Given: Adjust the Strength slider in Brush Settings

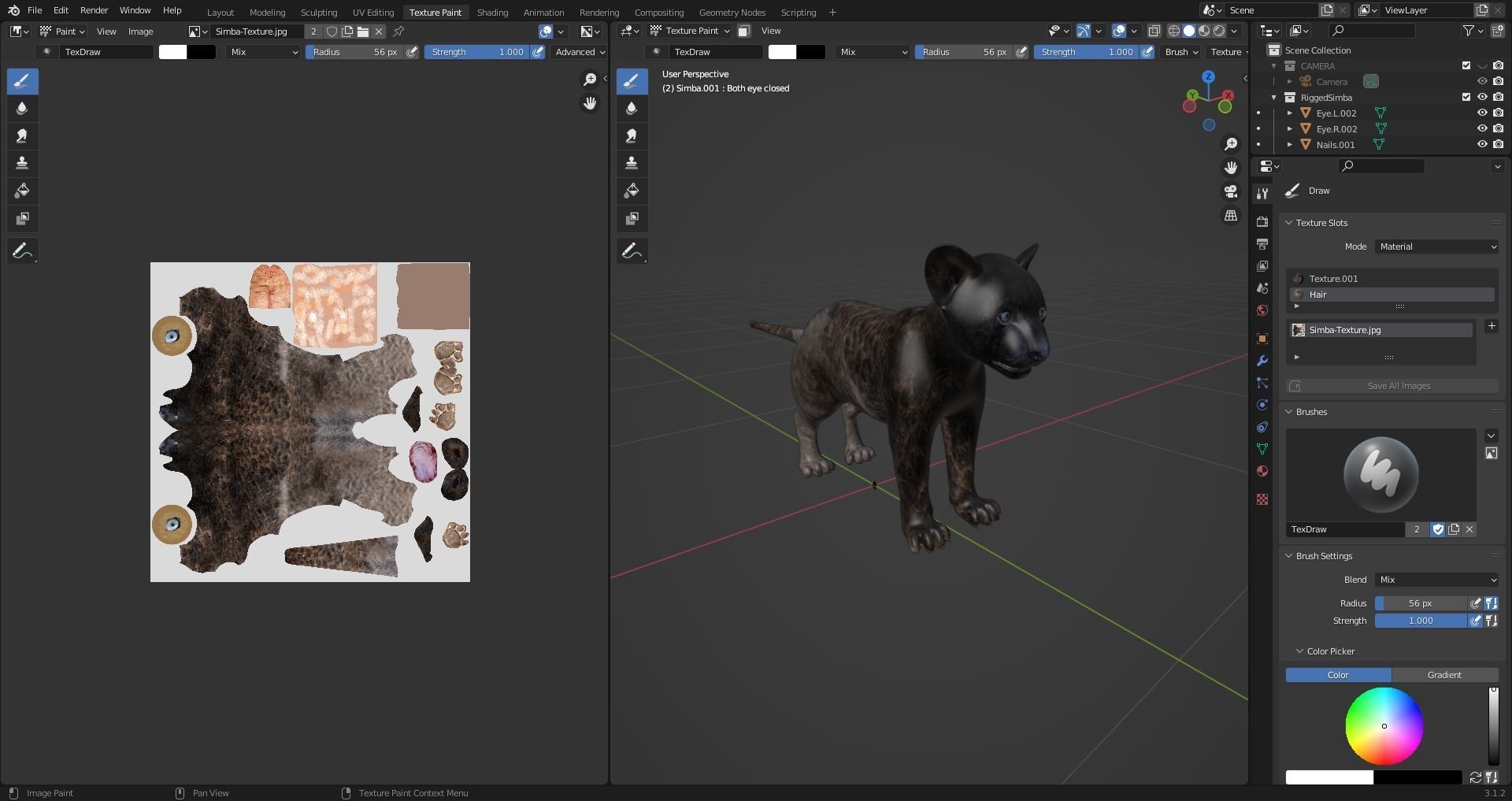Looking at the screenshot, I should point(1421,621).
